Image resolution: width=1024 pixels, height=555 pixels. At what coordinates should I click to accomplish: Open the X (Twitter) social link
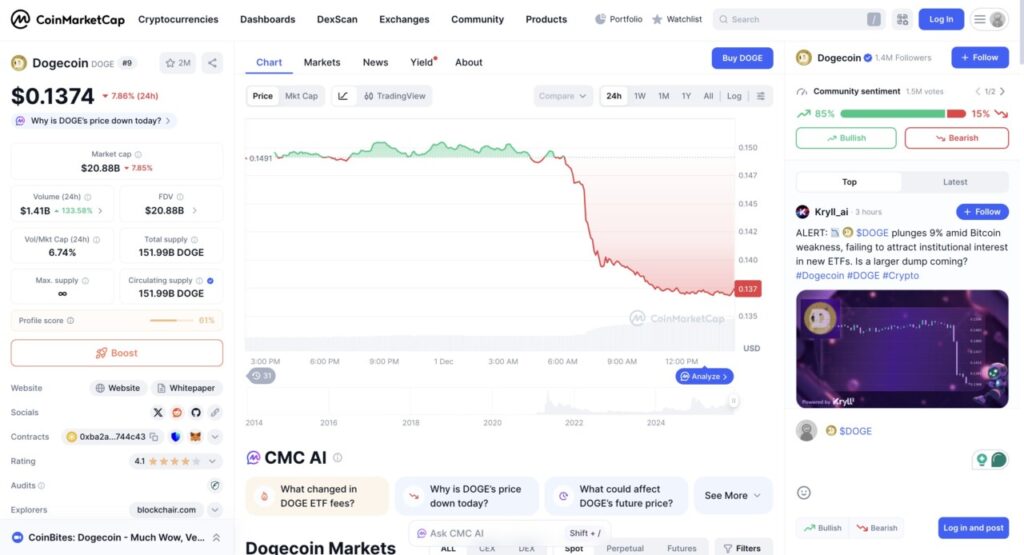158,412
